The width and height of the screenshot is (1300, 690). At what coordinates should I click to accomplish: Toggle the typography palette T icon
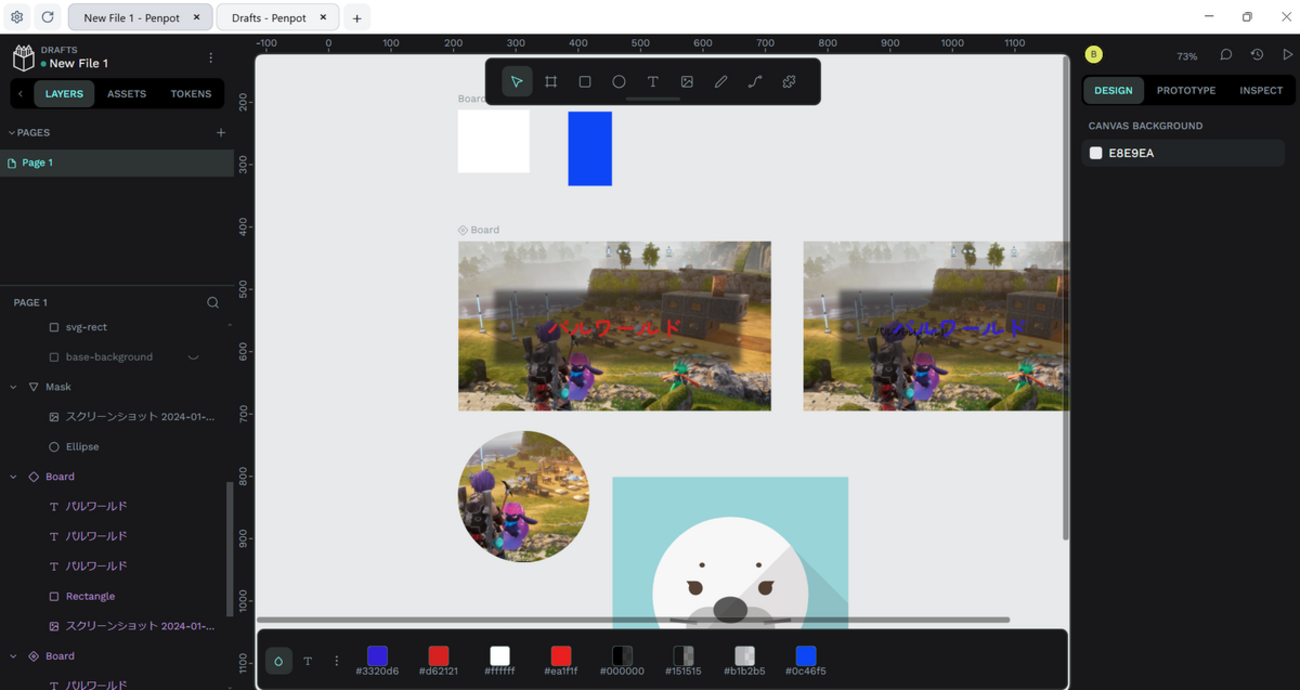tap(308, 661)
